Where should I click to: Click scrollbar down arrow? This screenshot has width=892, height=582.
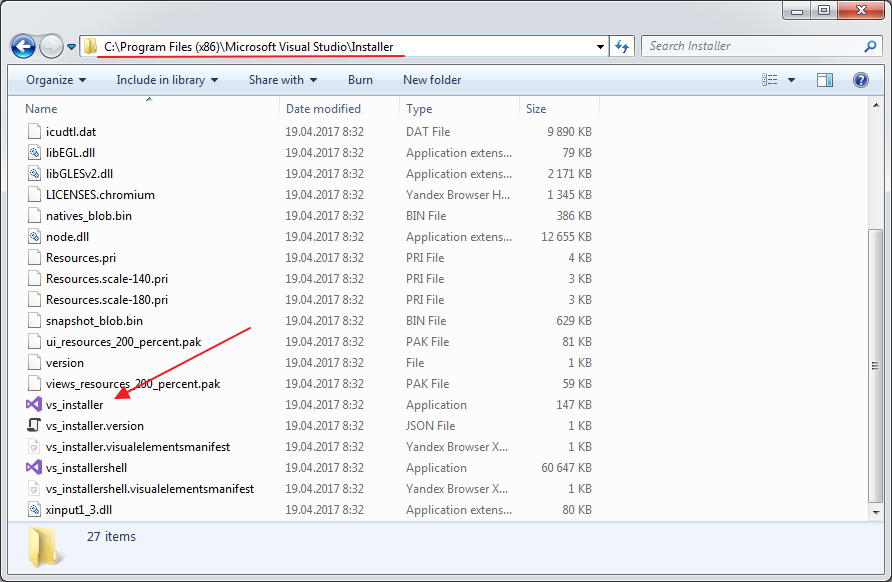876,513
